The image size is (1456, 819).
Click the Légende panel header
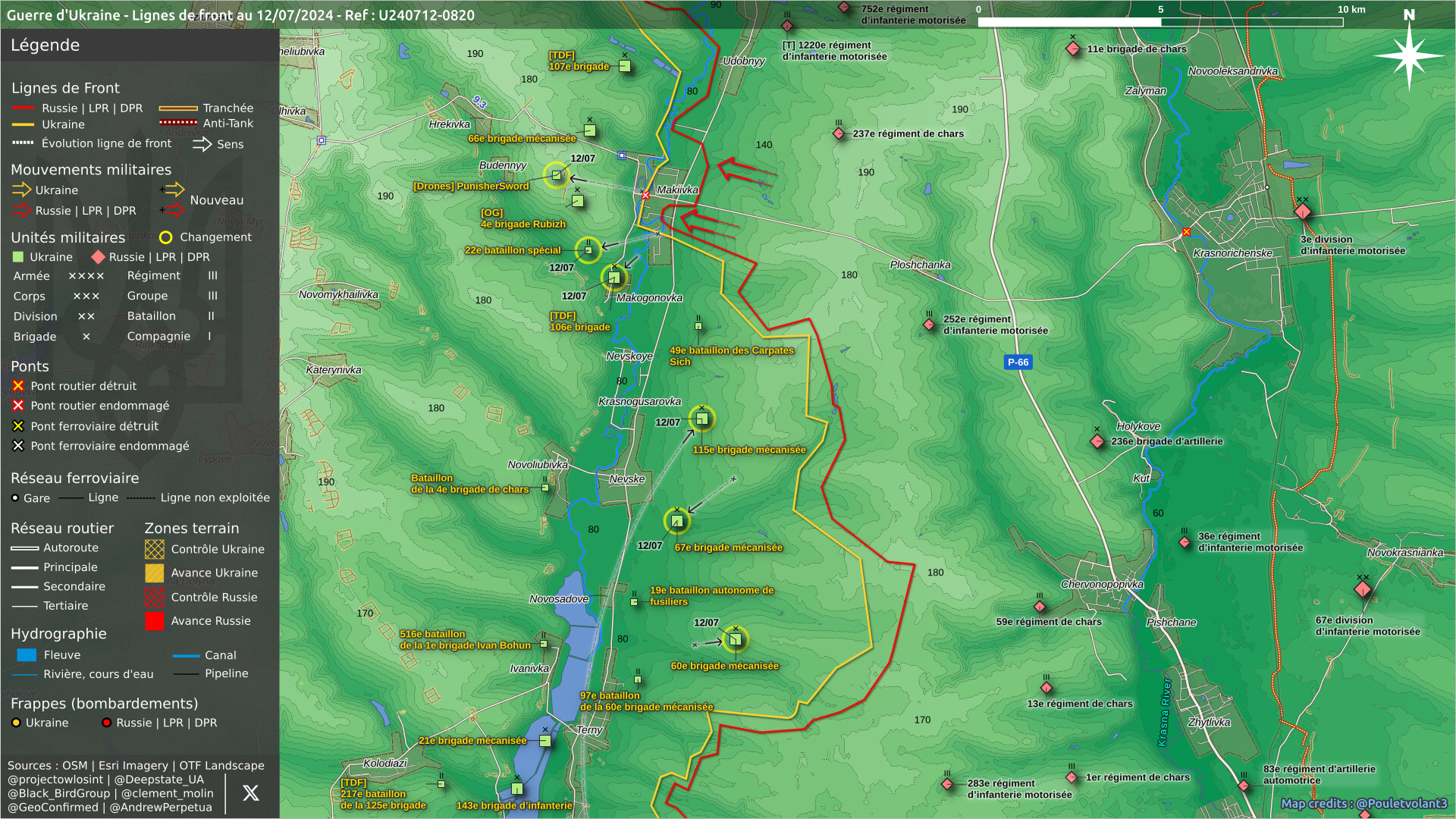click(x=45, y=45)
